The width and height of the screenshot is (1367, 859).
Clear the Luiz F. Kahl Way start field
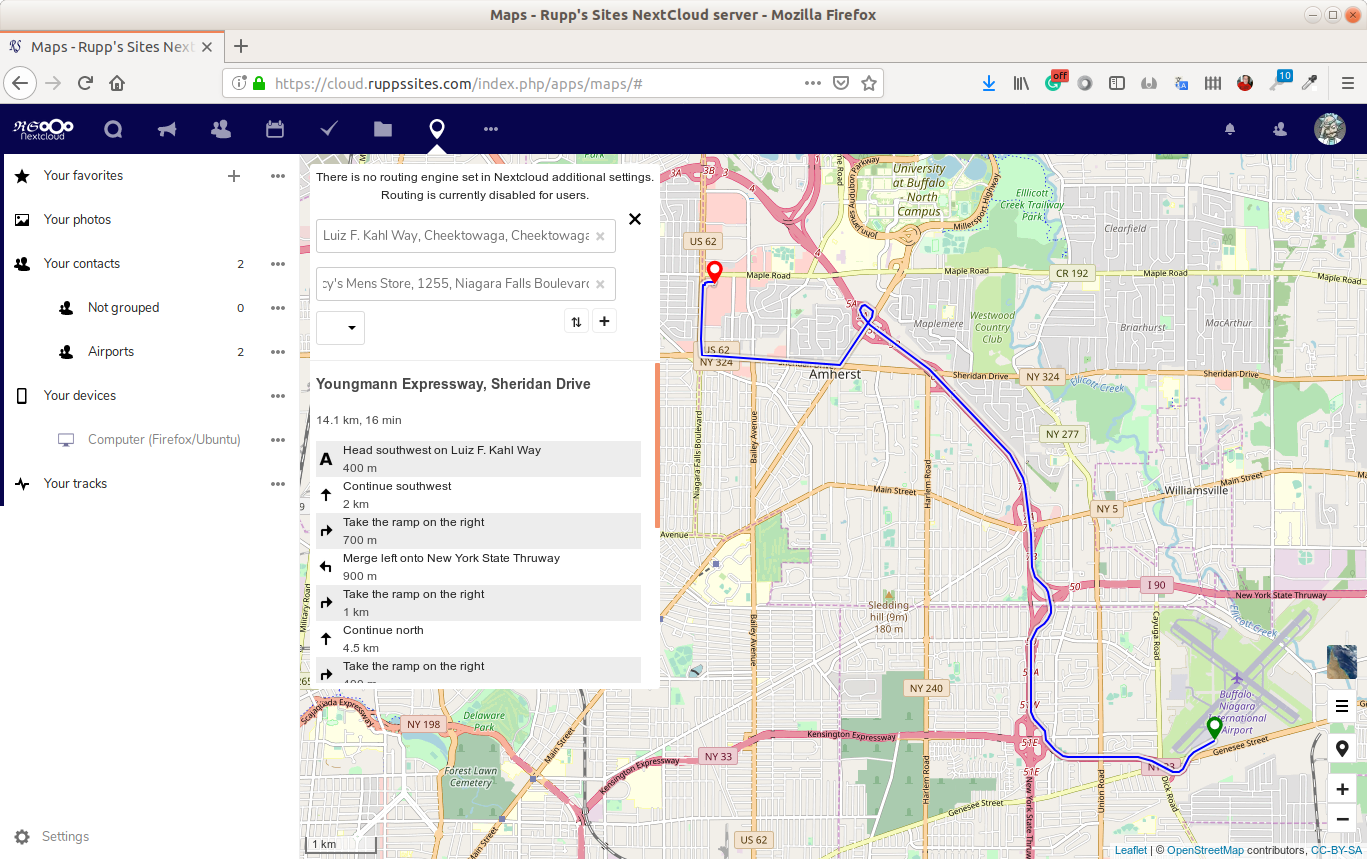[600, 236]
